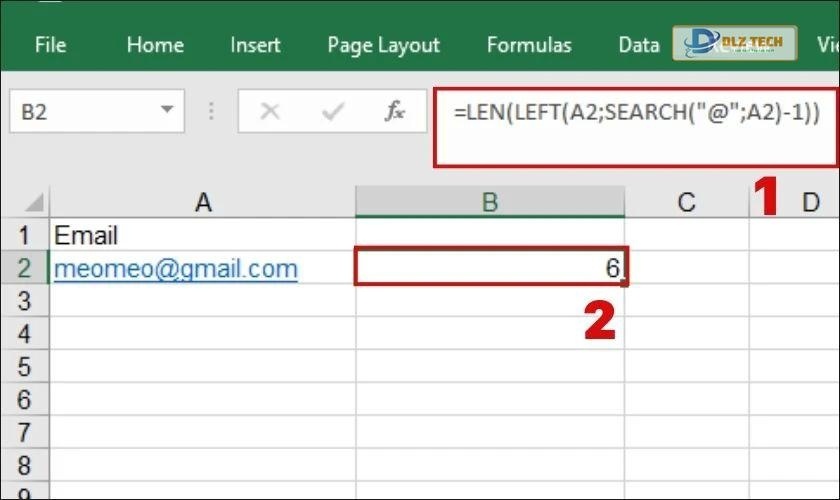Open Insert Function fx dialog
The width and height of the screenshot is (840, 500).
(x=395, y=111)
